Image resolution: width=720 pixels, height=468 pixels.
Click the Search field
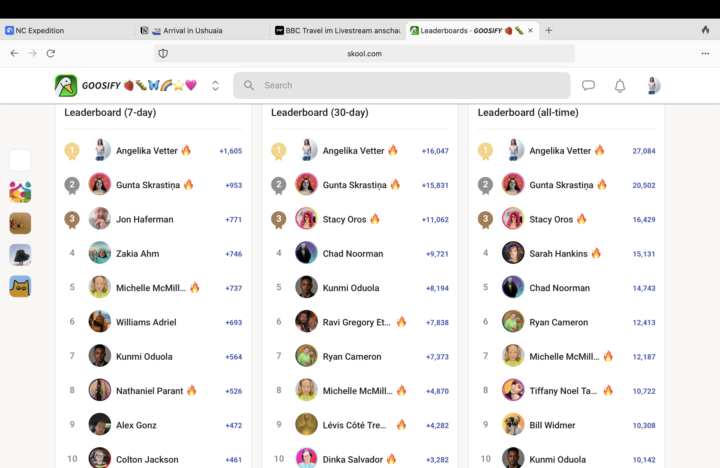click(x=402, y=85)
